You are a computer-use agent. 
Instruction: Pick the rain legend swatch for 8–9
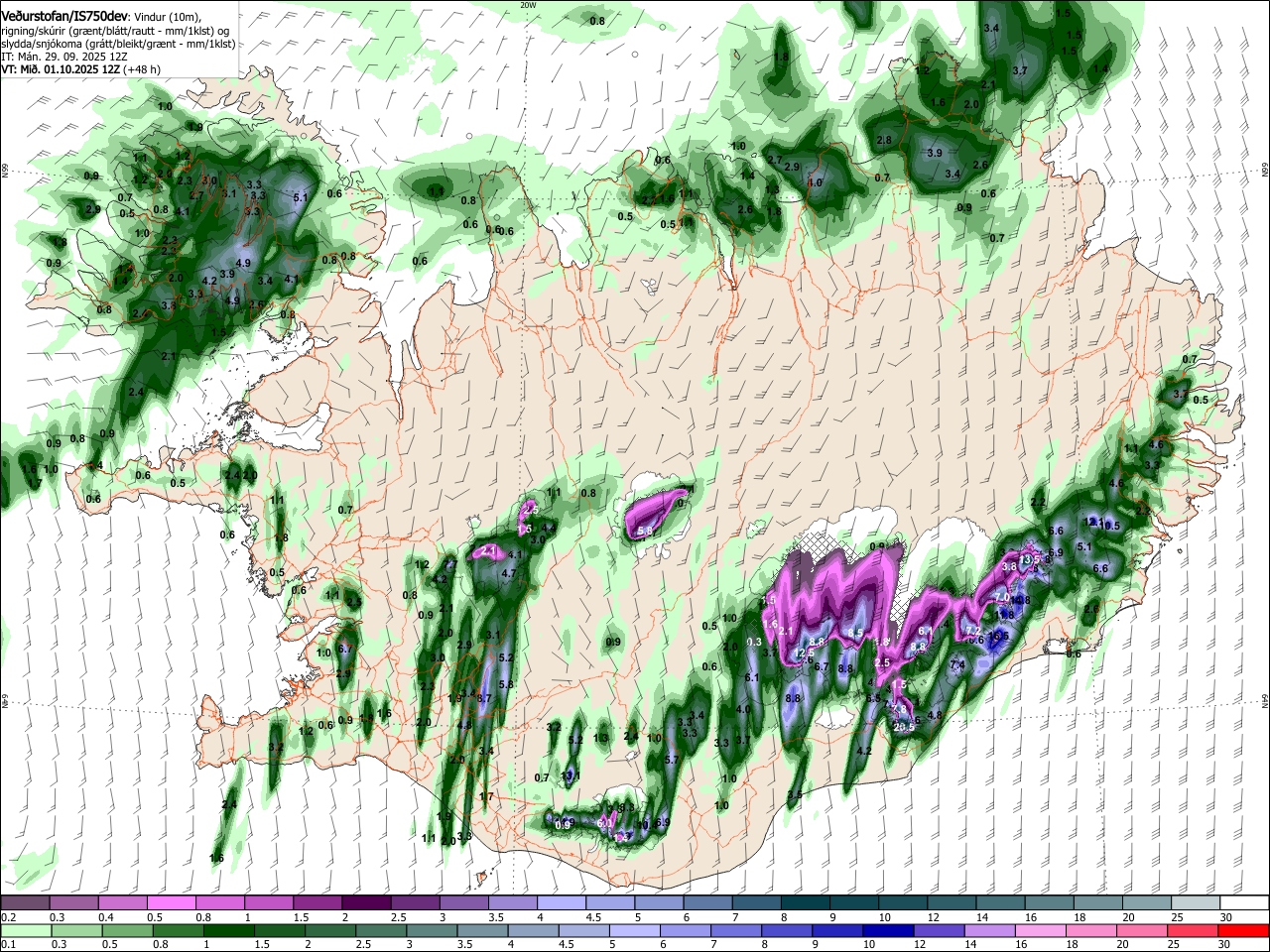point(787,930)
